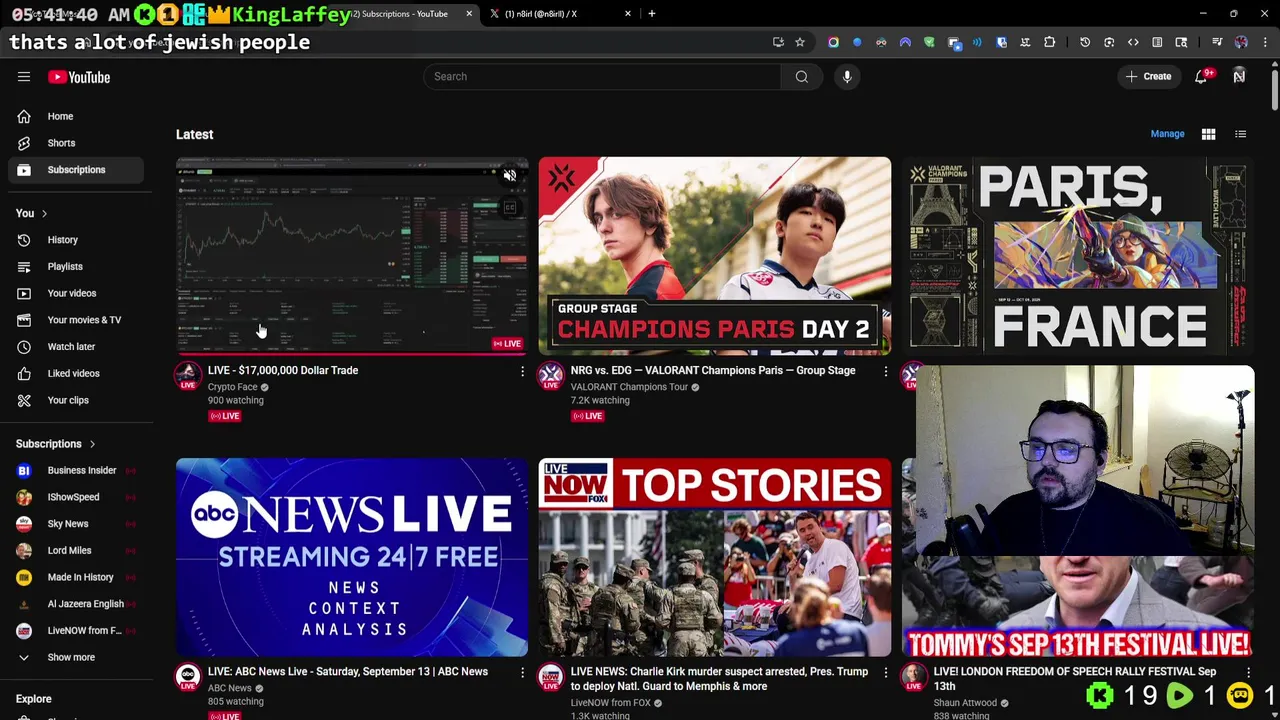Open the '$17,000,000 Dollar Trade' title

click(283, 370)
